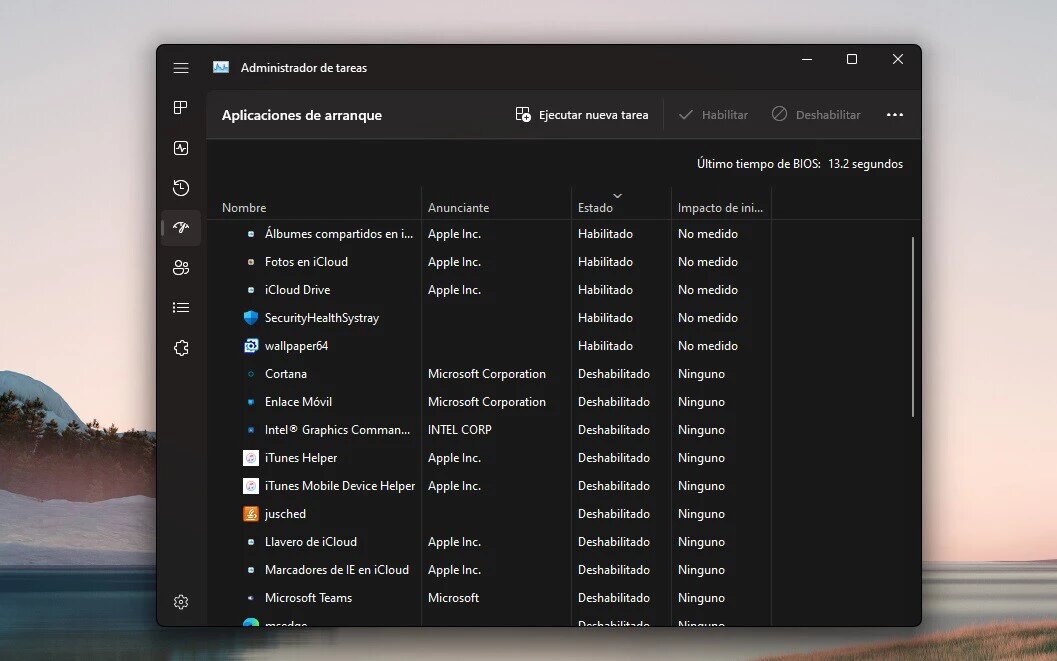Open the Performance page icon
This screenshot has height=661, width=1057.
[181, 148]
